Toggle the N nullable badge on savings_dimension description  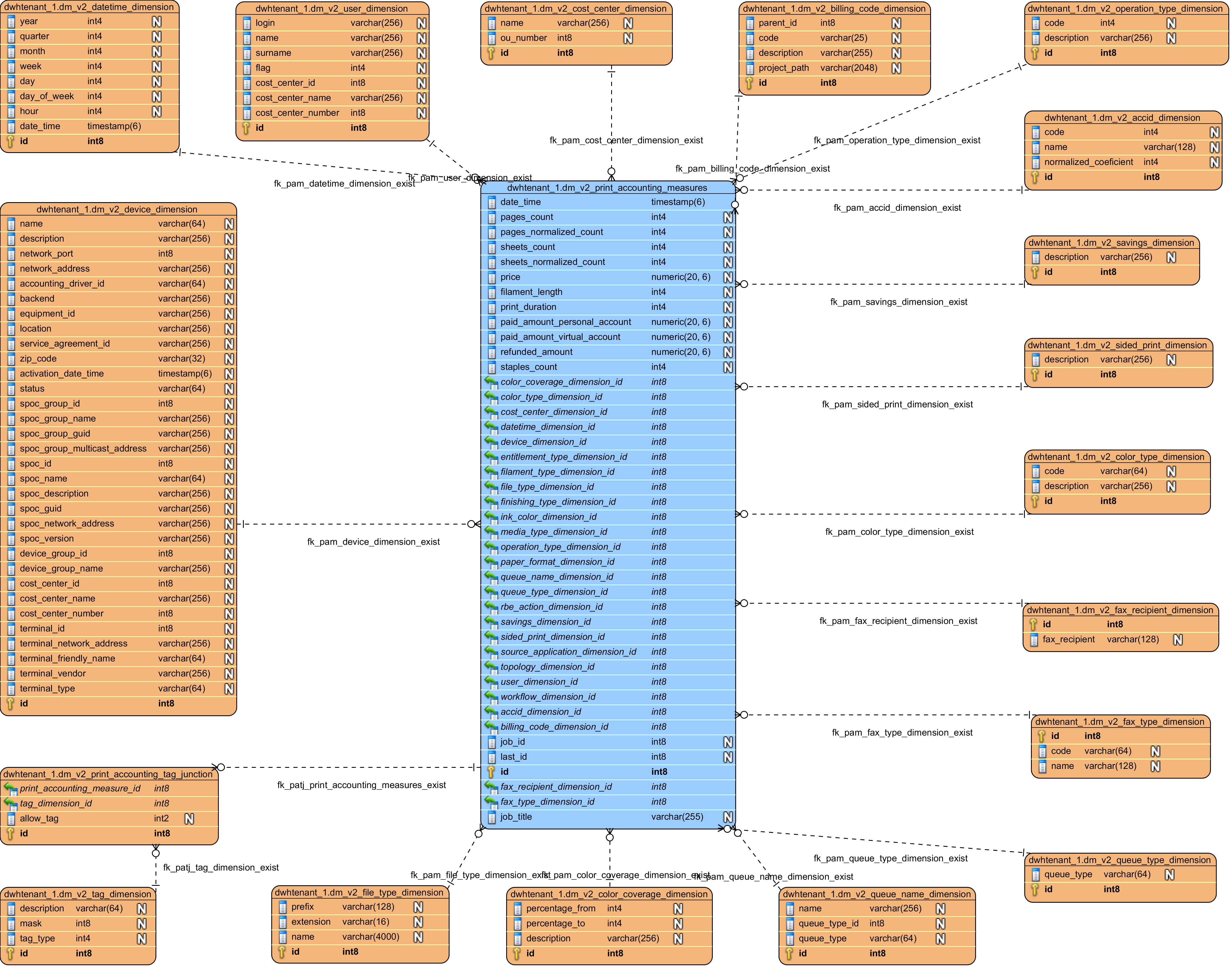click(1171, 257)
